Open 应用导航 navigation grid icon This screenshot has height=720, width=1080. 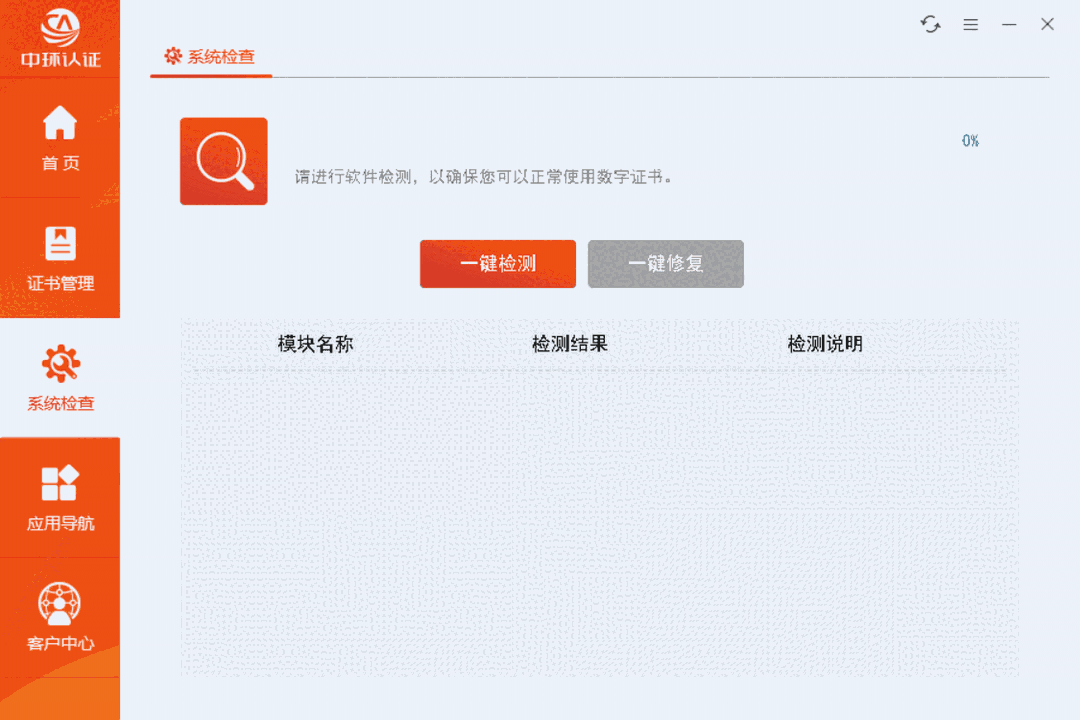coord(60,483)
